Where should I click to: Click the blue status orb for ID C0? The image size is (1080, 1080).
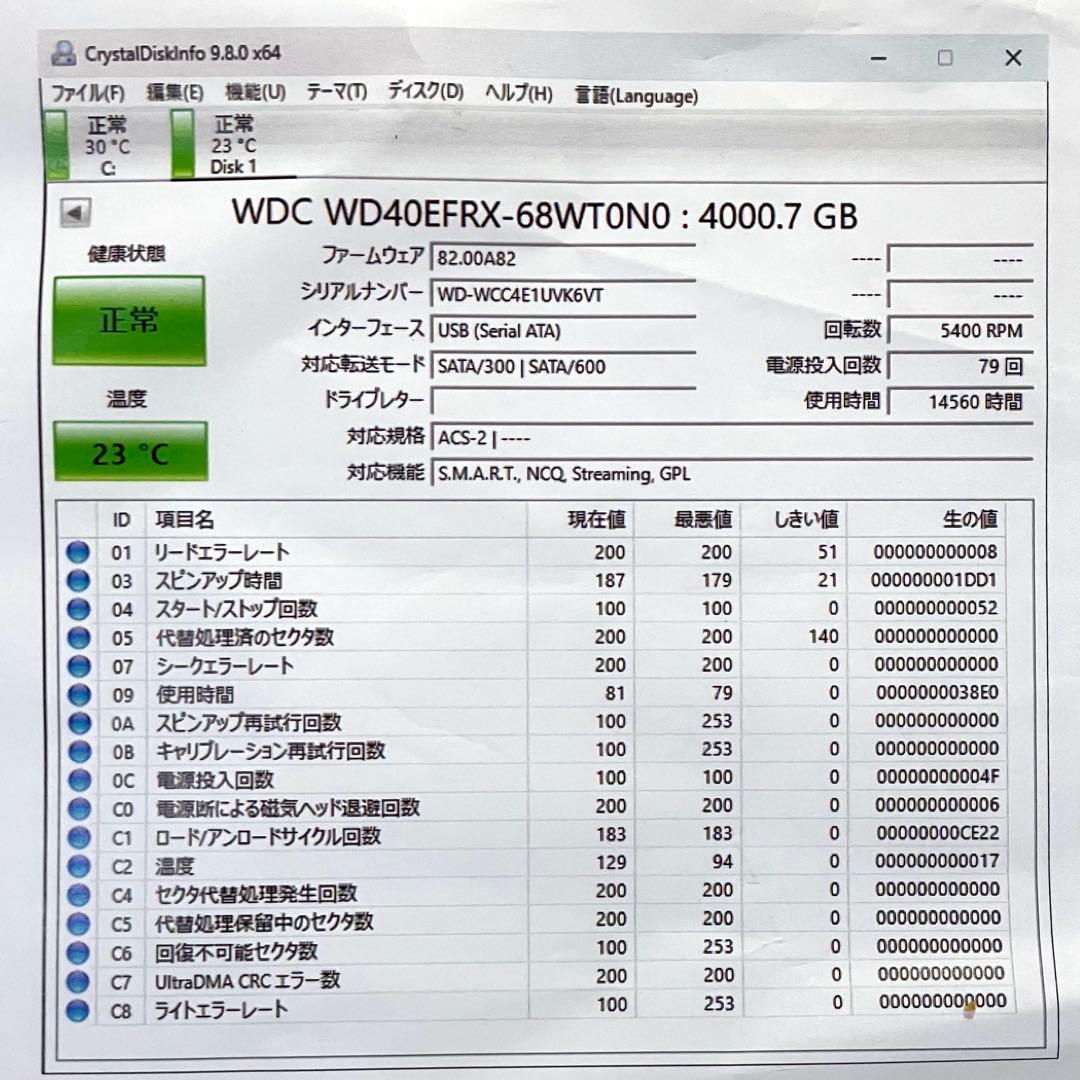pos(80,809)
